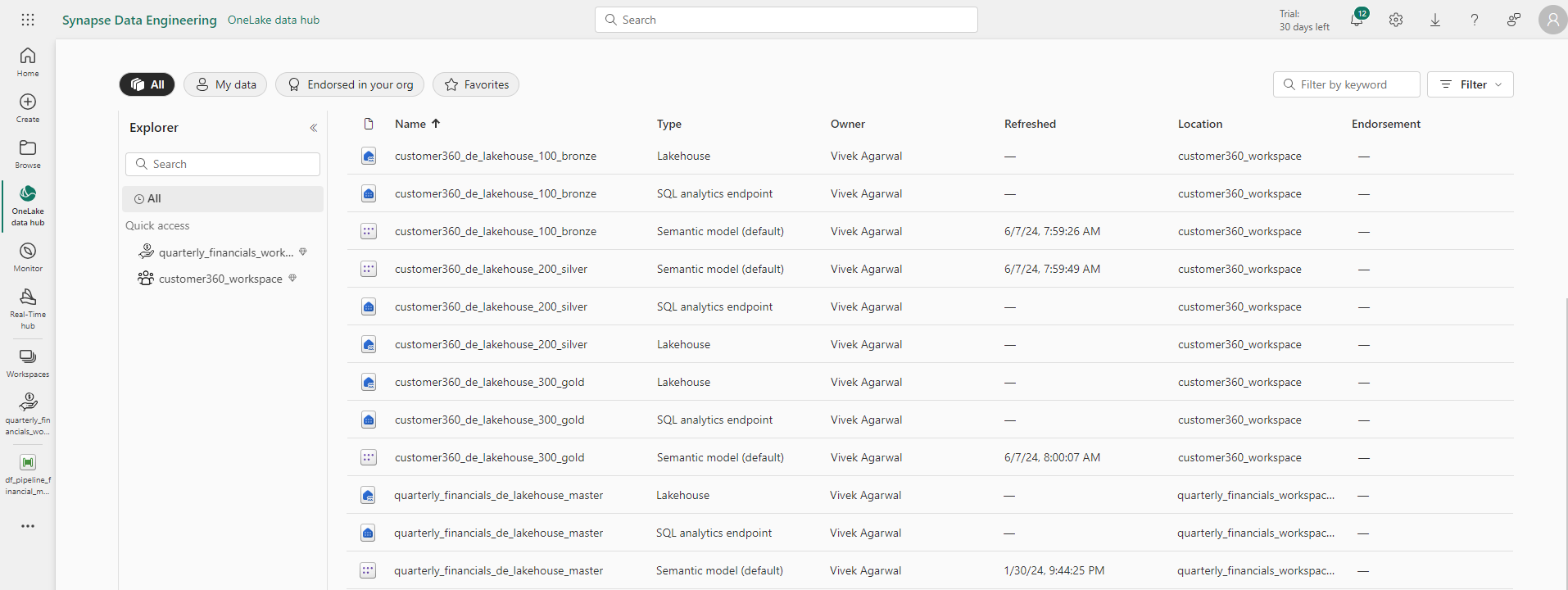Image resolution: width=1568 pixels, height=590 pixels.
Task: Open the notifications bell icon
Action: pyautogui.click(x=1357, y=20)
